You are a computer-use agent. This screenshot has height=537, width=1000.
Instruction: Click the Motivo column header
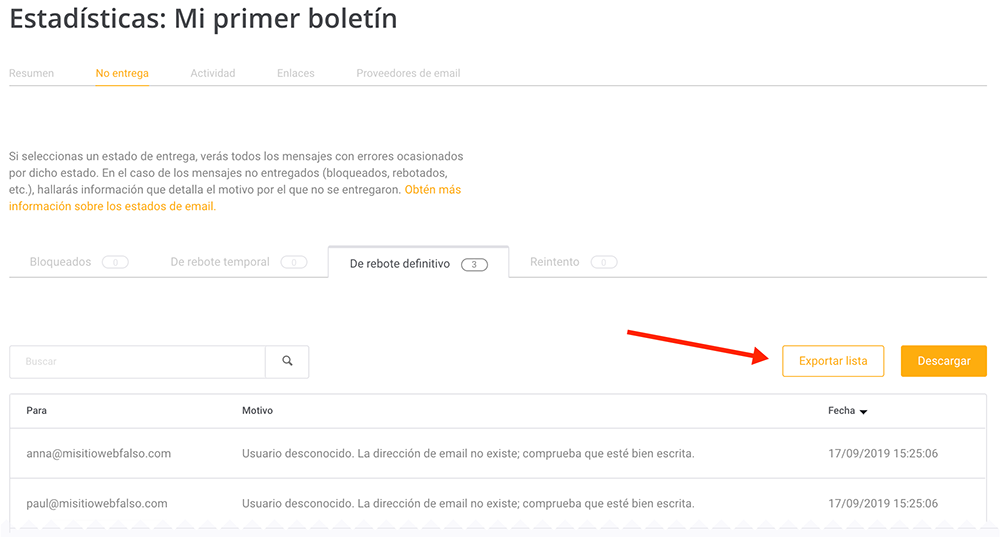pos(258,411)
